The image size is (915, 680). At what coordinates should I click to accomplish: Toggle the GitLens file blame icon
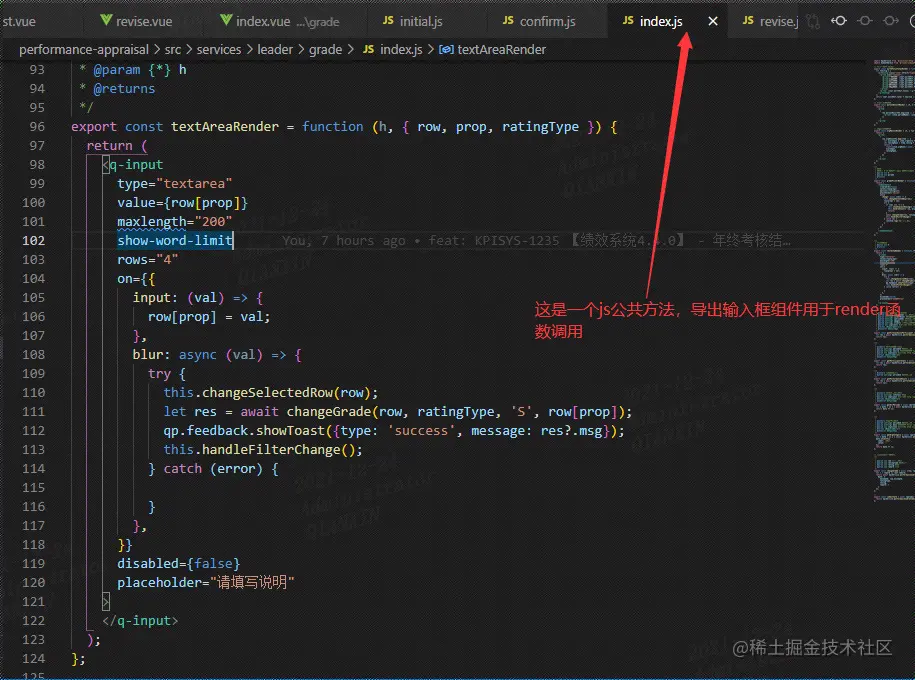(x=865, y=21)
